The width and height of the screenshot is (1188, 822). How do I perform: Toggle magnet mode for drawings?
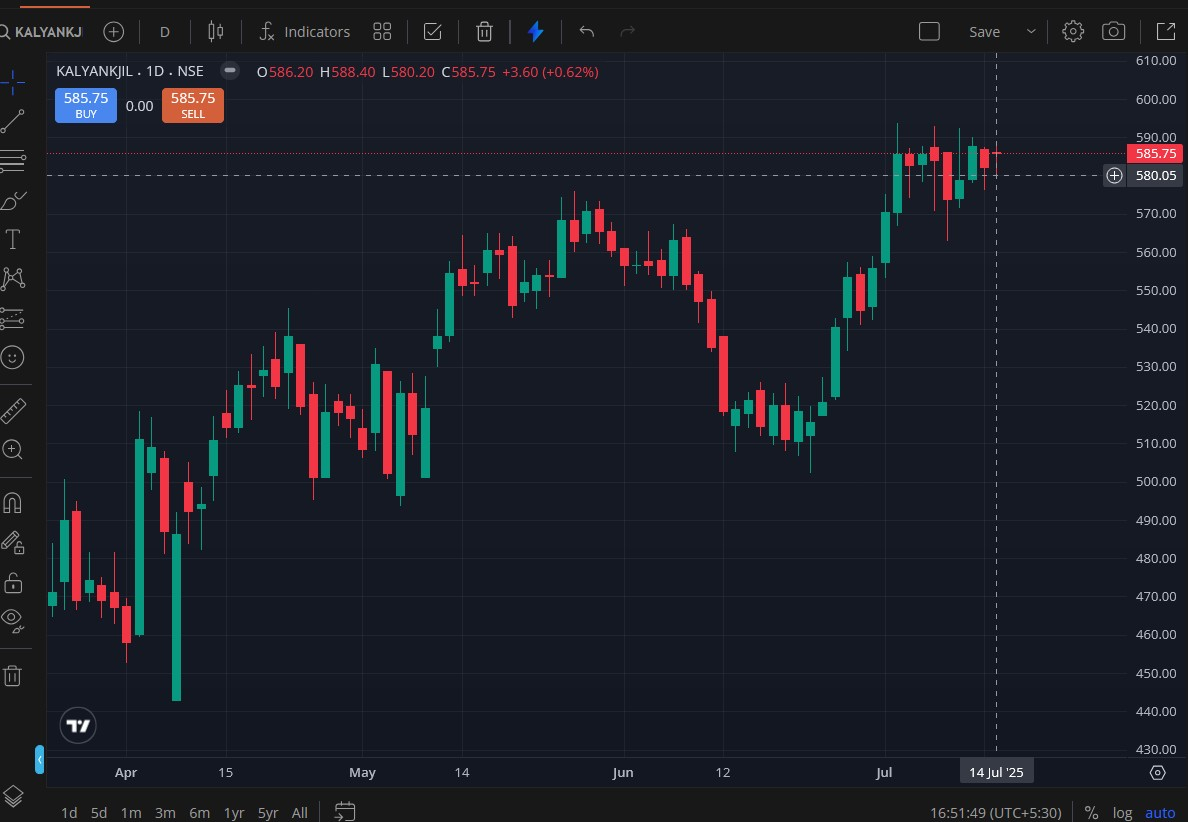12,502
